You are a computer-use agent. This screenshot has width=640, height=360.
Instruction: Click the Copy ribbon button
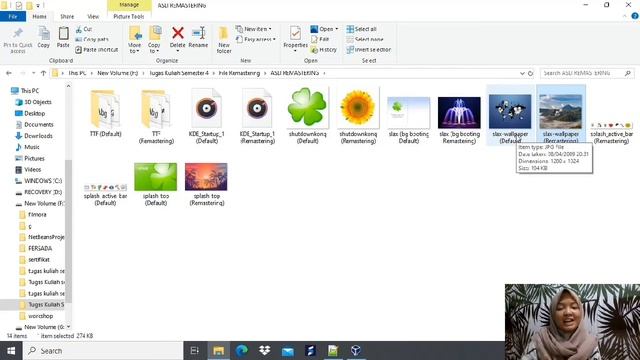click(x=44, y=37)
